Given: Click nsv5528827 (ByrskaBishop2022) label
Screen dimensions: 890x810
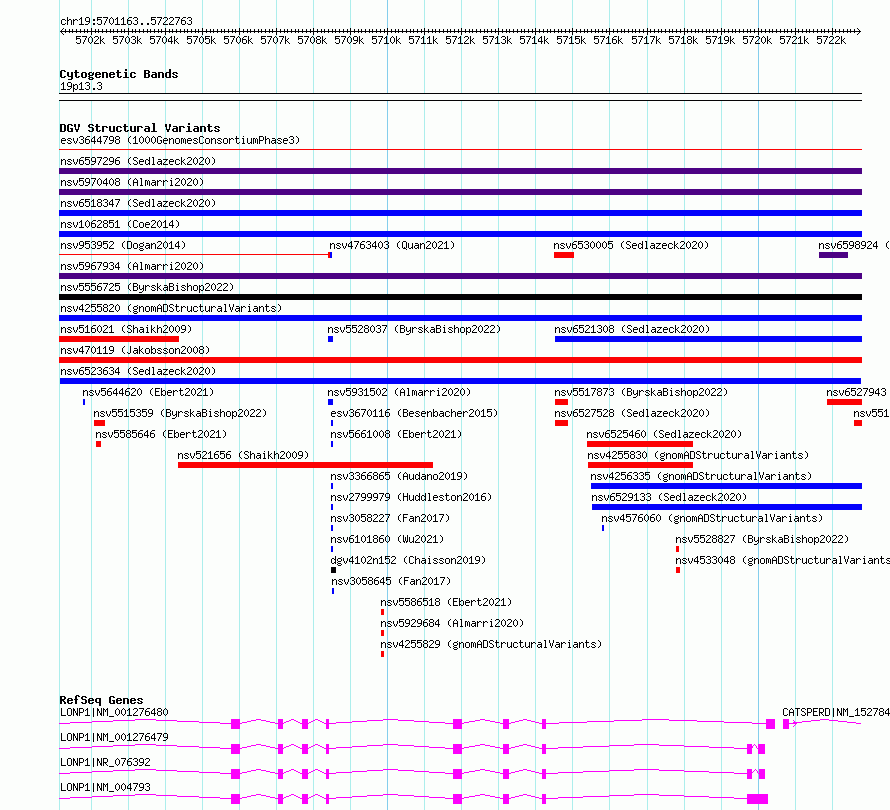Looking at the screenshot, I should click(762, 539).
